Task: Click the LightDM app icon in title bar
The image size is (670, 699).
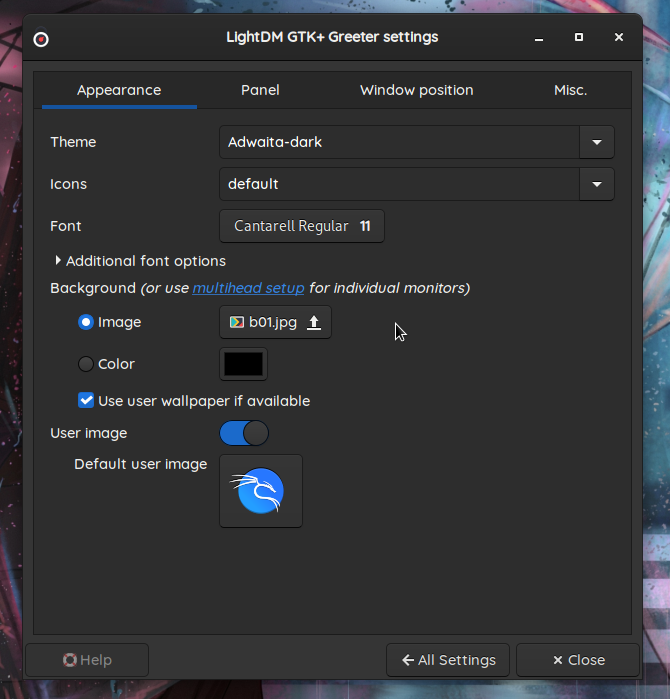Action: coord(41,39)
